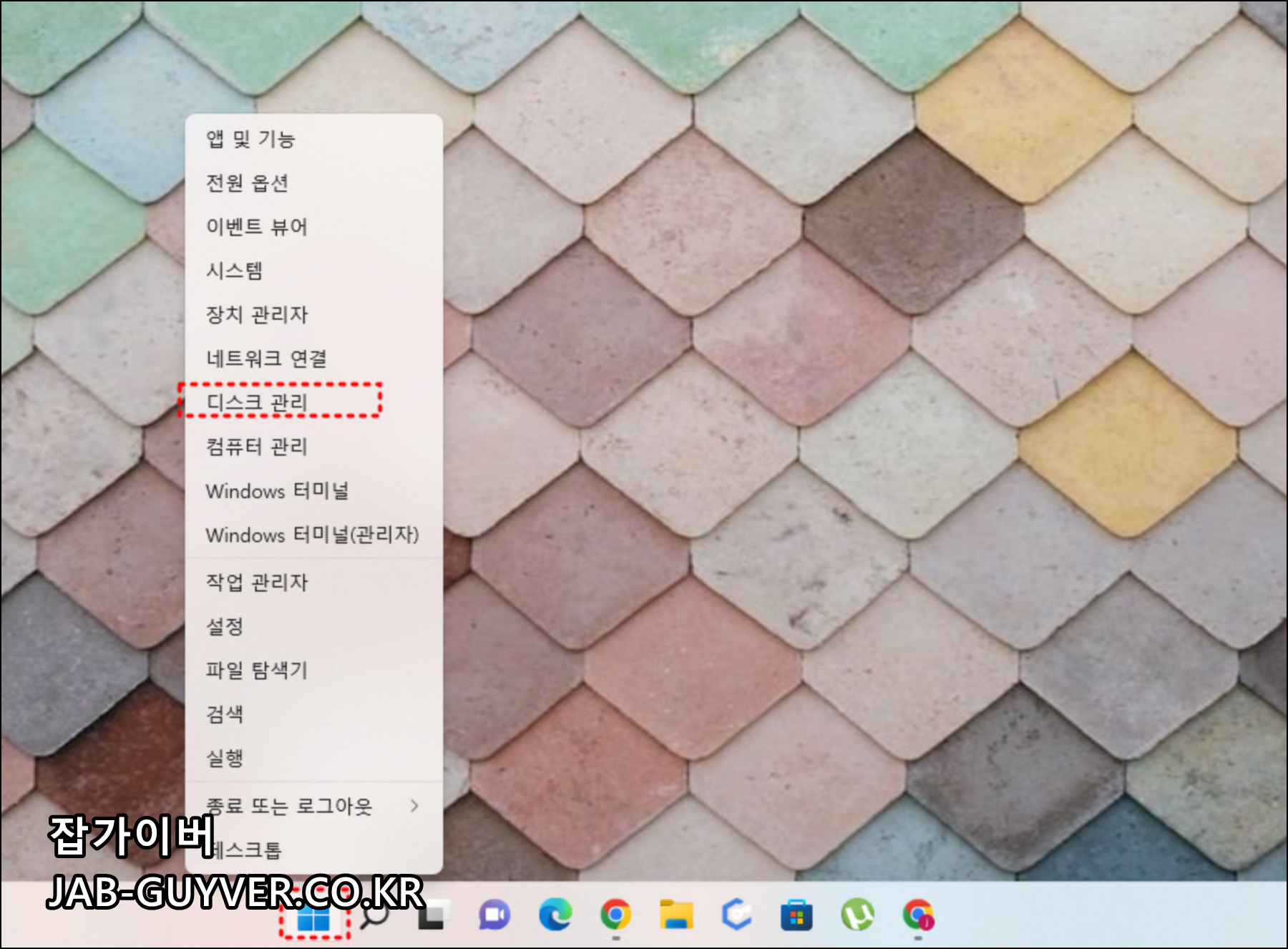This screenshot has height=949, width=1288.
Task: Launch the green uTorrent icon
Action: coord(858,915)
